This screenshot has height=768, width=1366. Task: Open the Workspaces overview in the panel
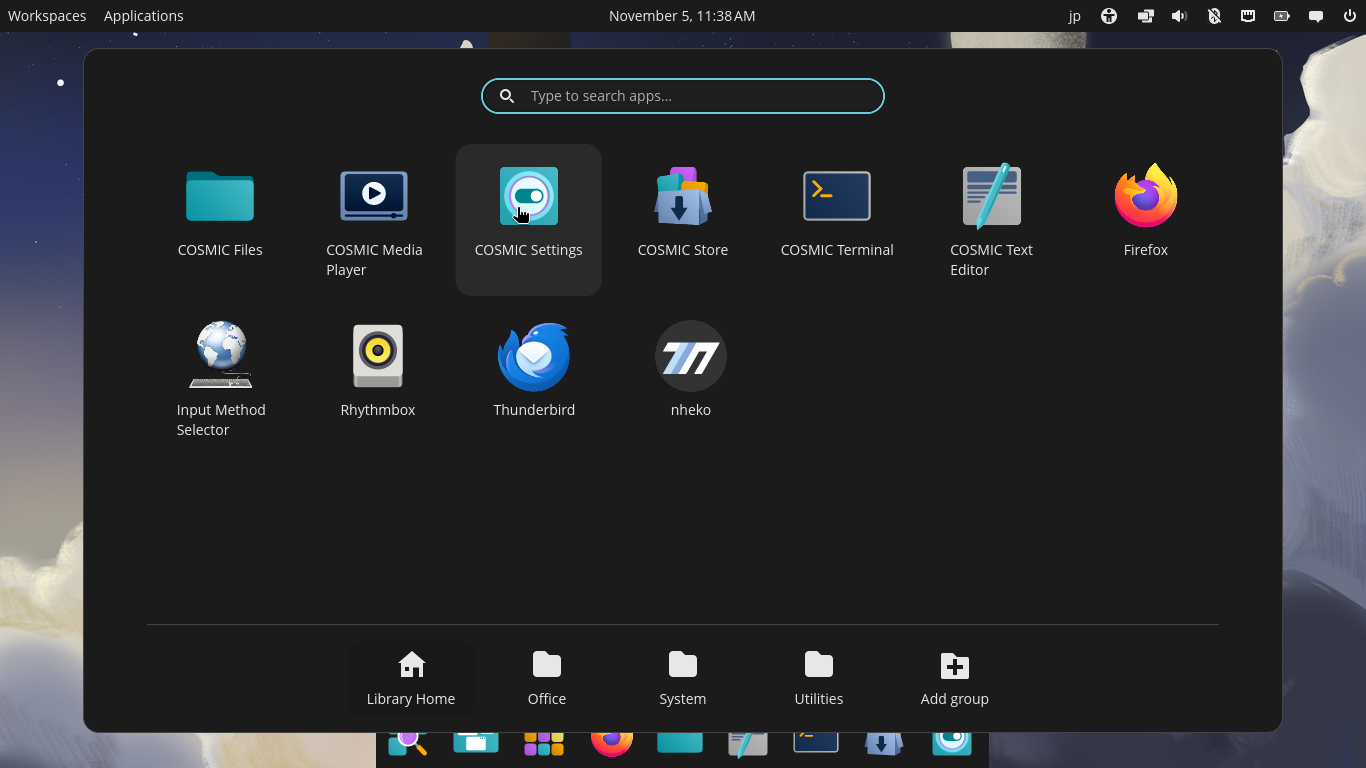point(47,16)
